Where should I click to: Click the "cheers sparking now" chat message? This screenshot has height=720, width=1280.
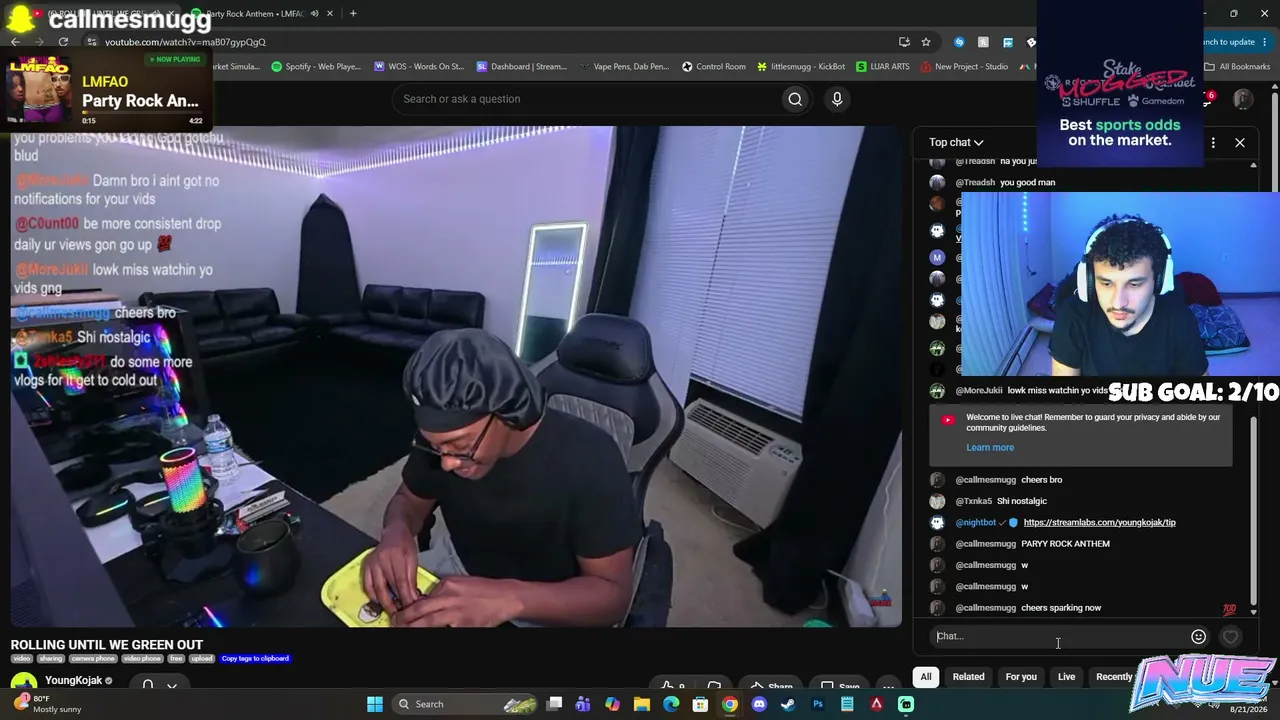coord(1061,608)
